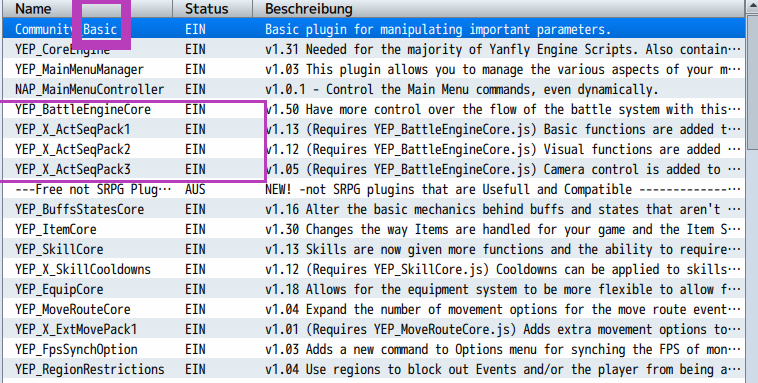Click the v1.12 Cooldowns description text

(x=503, y=269)
